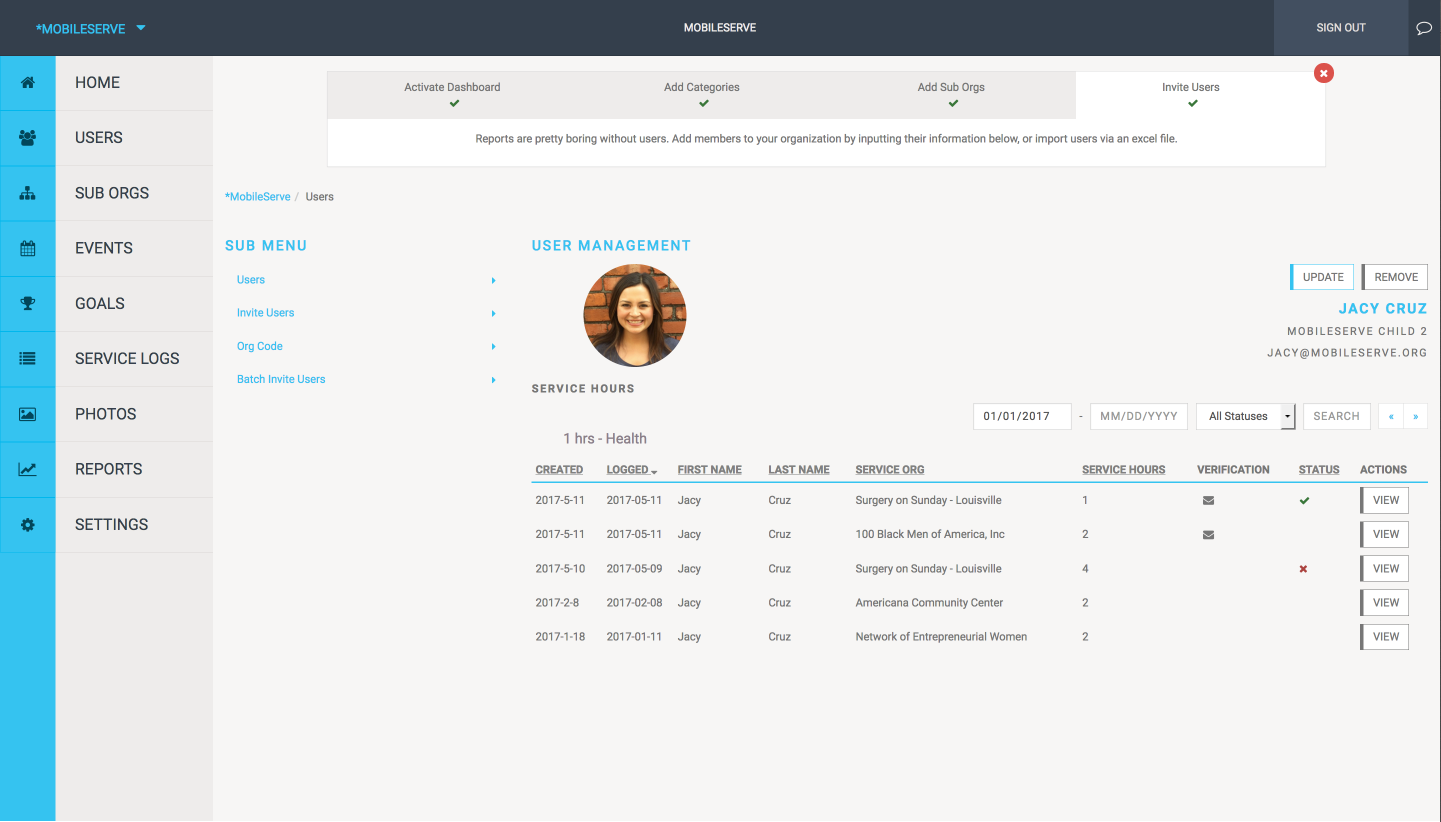Select the Goals trophy icon
Image resolution: width=1441 pixels, height=822 pixels.
click(28, 303)
